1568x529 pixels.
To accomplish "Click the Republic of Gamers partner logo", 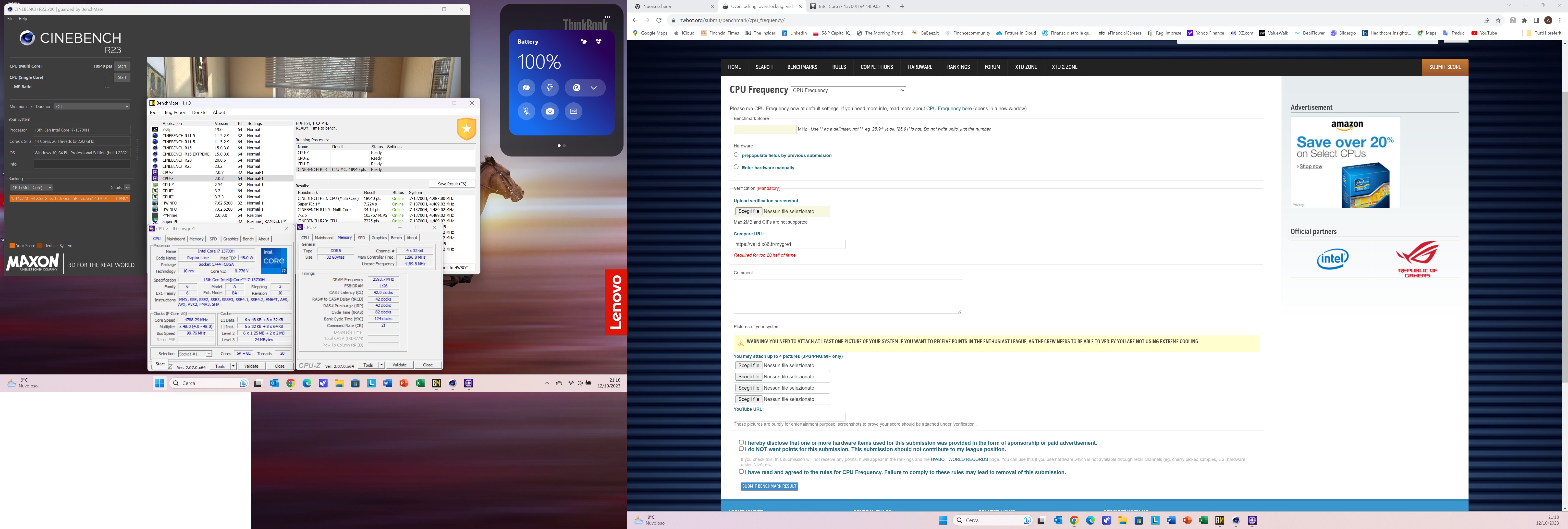I will coord(1418,259).
